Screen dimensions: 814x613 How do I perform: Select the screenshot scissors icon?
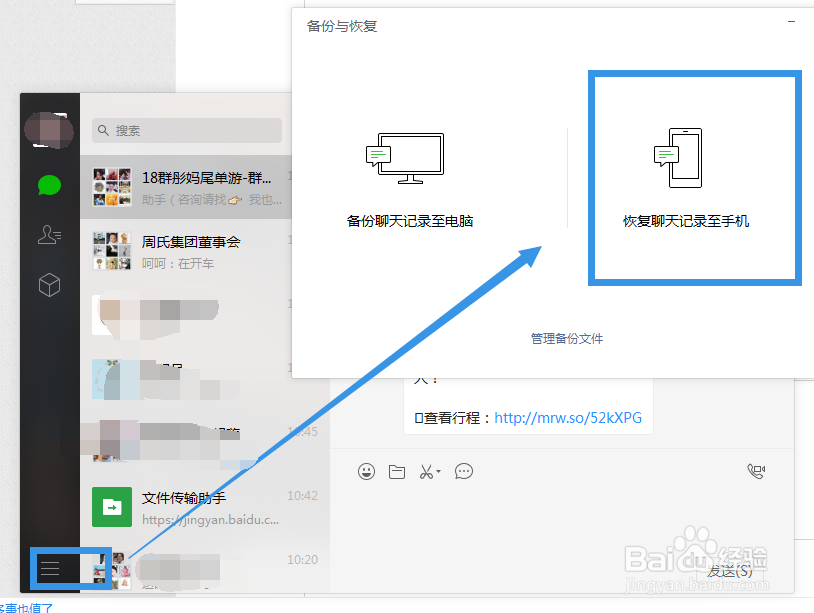click(426, 471)
